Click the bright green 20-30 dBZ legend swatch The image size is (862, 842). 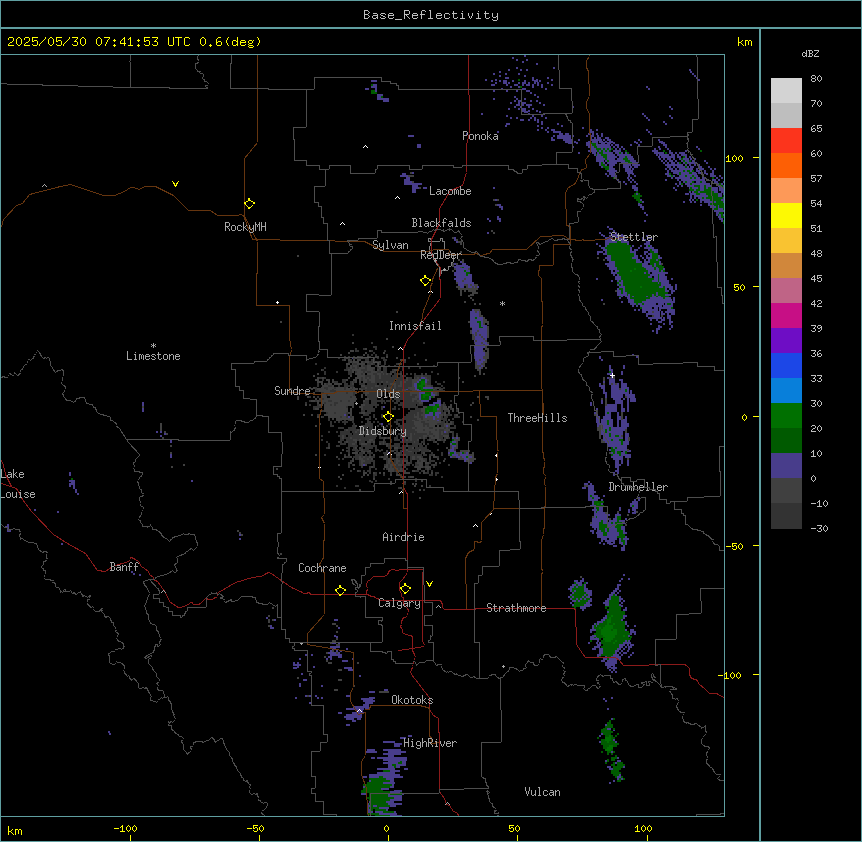point(786,416)
